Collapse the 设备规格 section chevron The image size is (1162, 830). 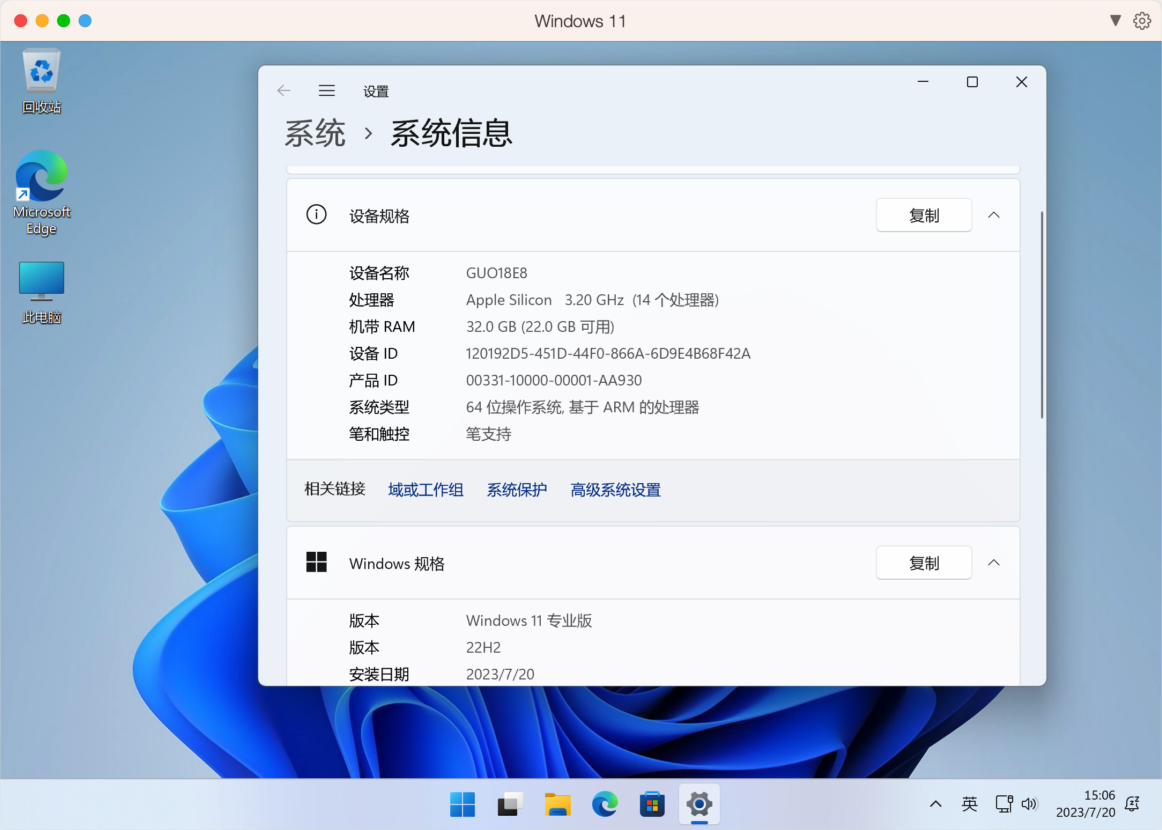[x=994, y=215]
